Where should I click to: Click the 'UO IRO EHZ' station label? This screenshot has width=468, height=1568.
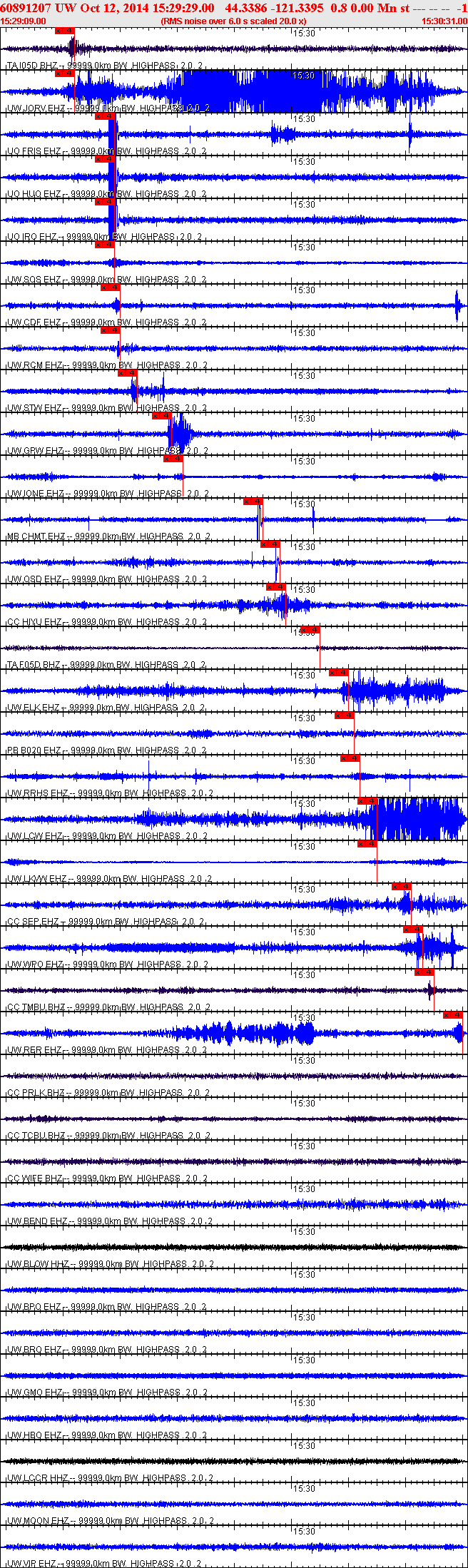[x=32, y=237]
